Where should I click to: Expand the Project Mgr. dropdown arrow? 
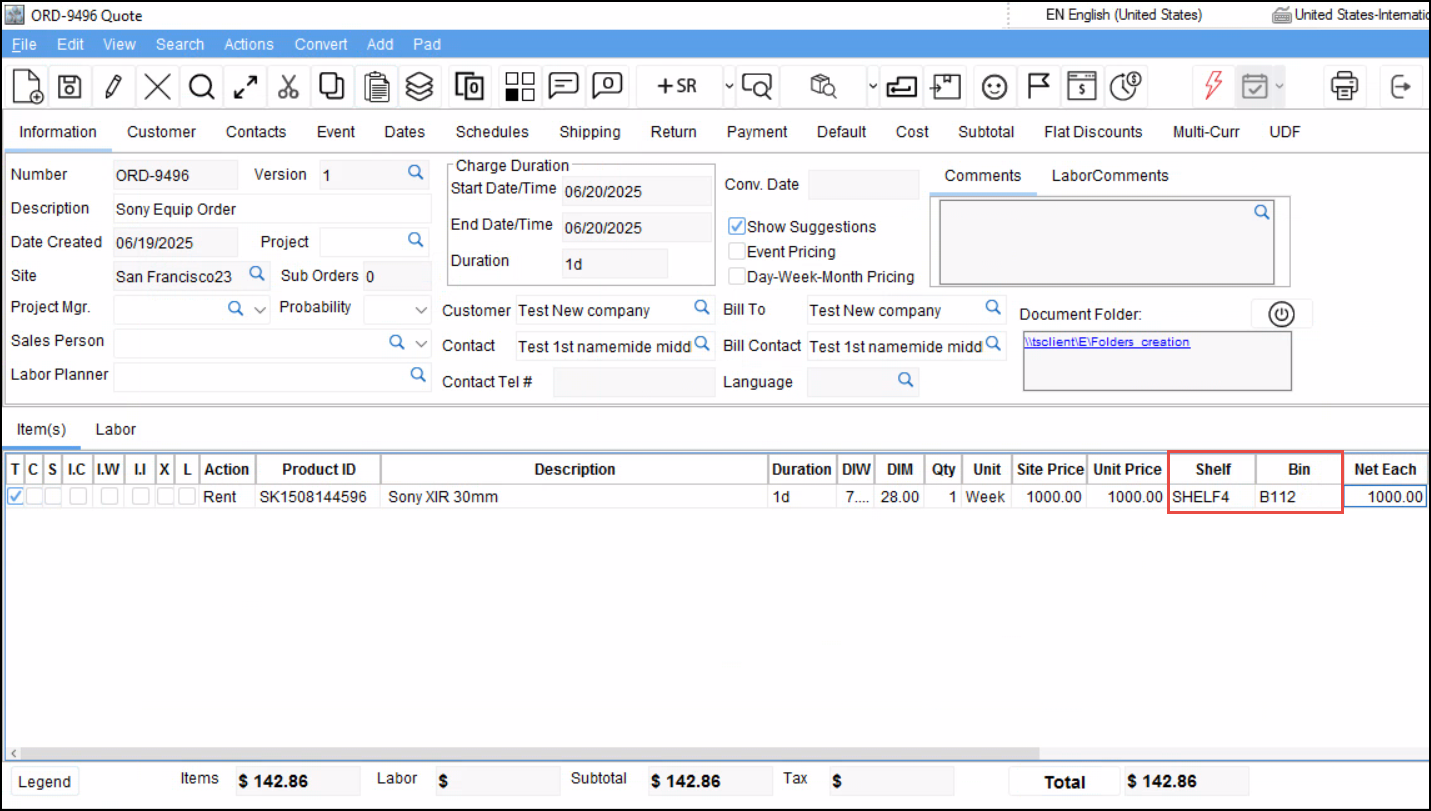pyautogui.click(x=260, y=309)
